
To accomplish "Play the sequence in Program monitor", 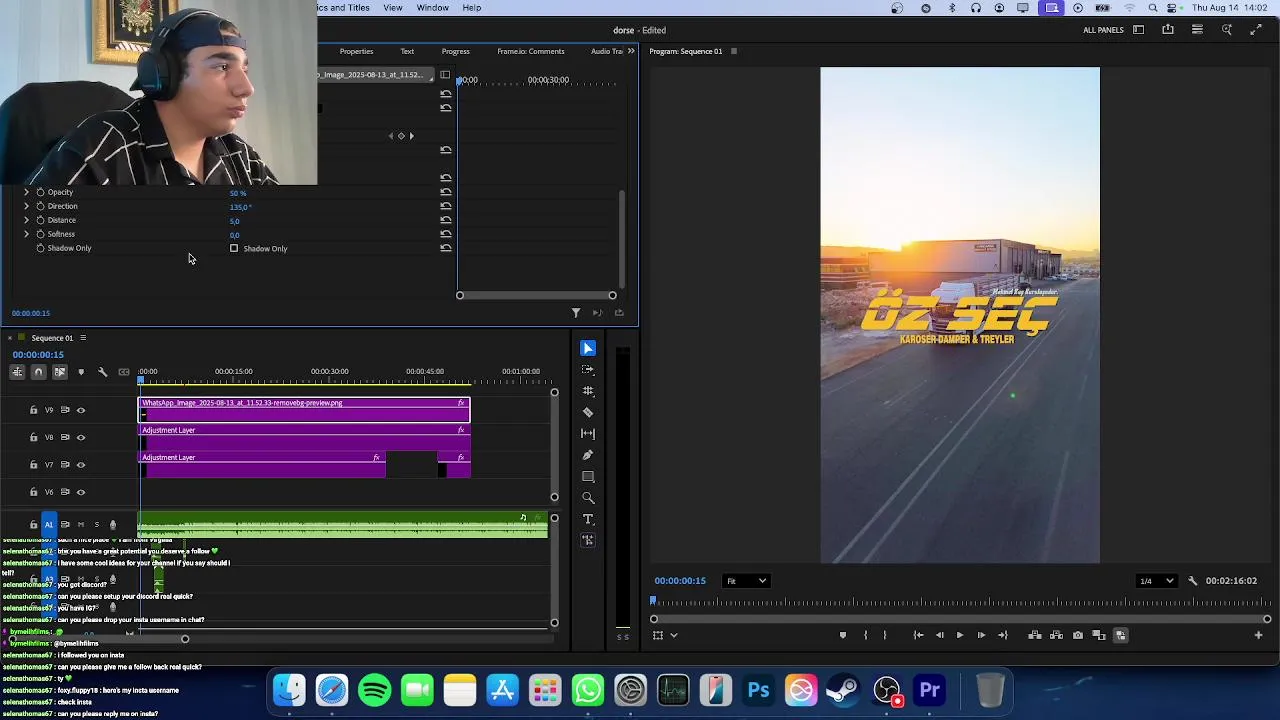I will [960, 635].
